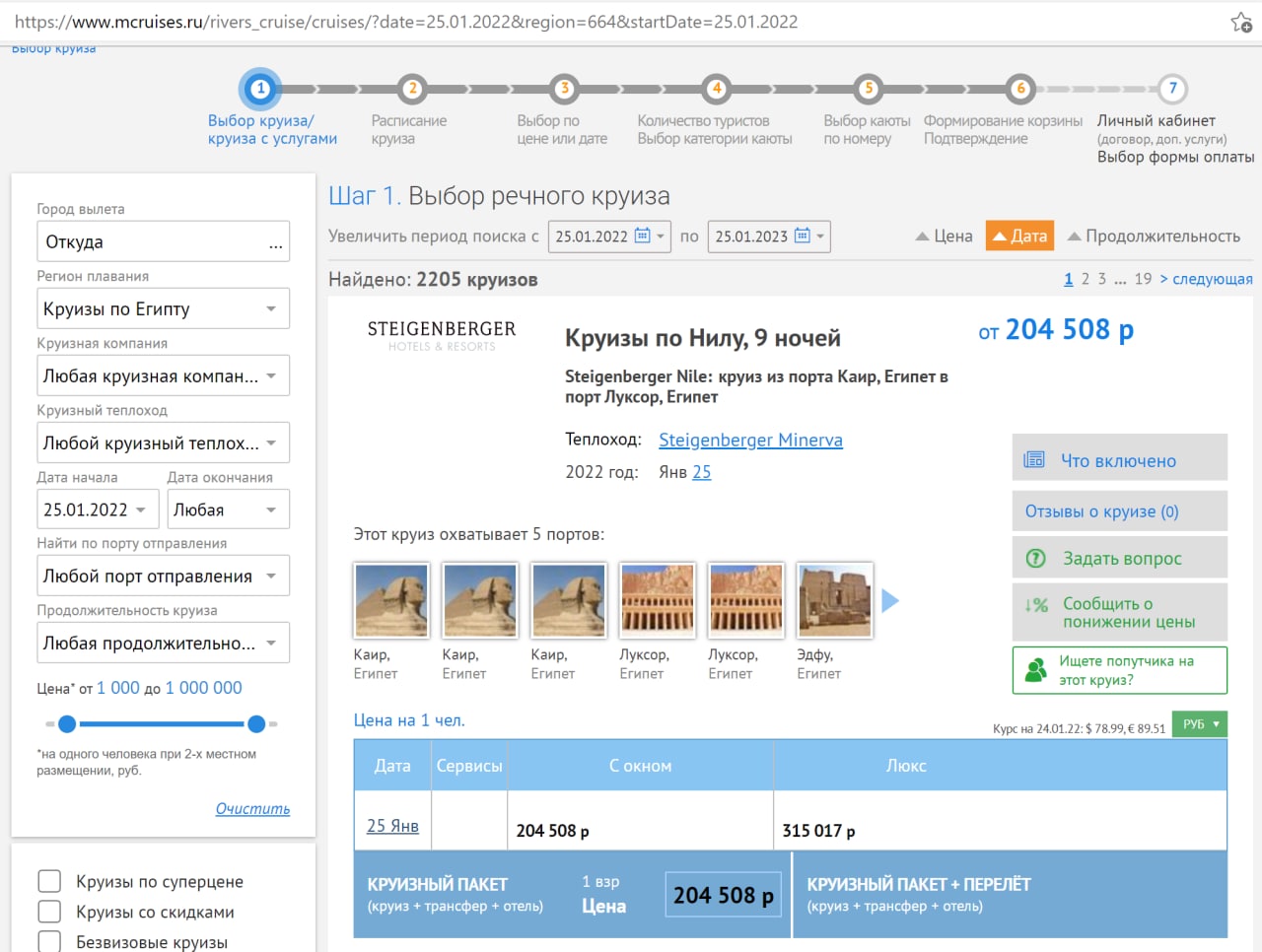Viewport: 1262px width, 952px height.
Task: Open end date 'Любая' dropdown
Action: point(228,510)
